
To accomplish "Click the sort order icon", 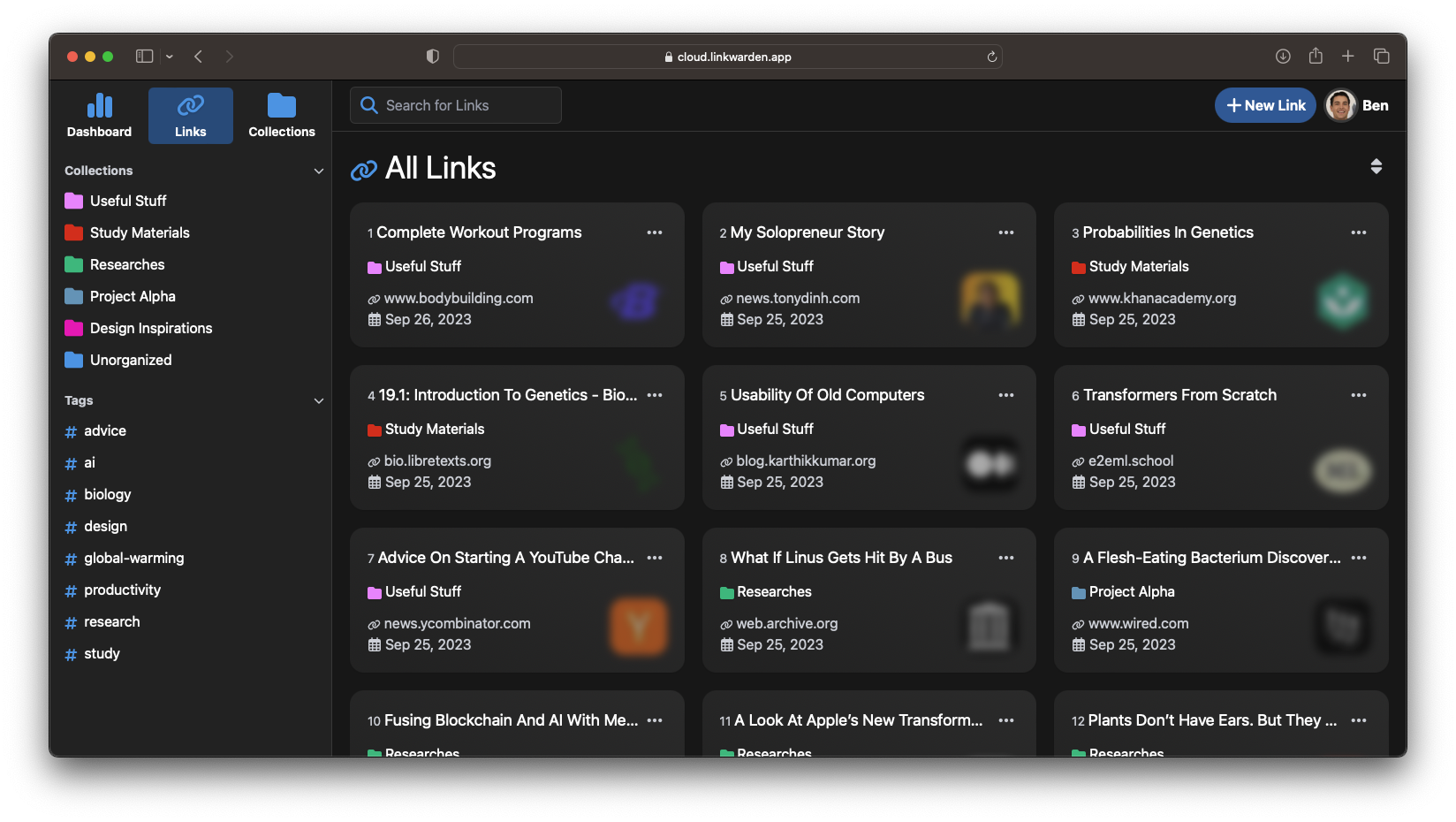I will (1376, 167).
